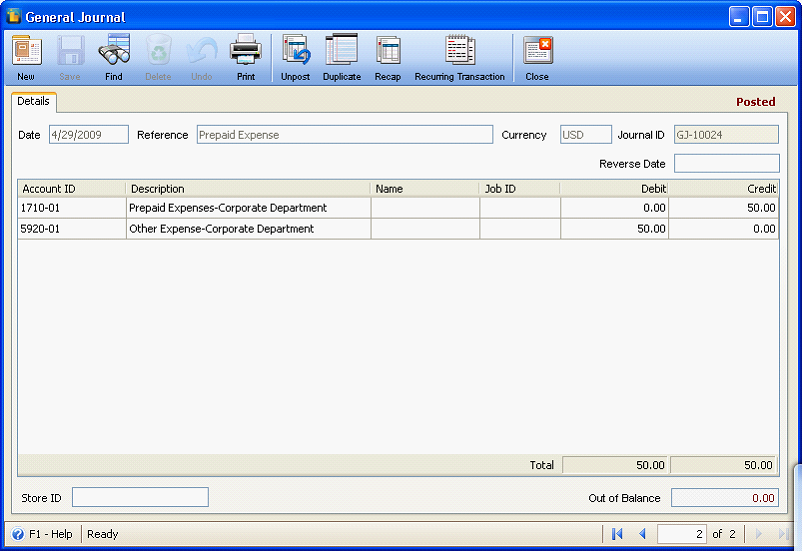The height and width of the screenshot is (552, 803).
Task: Click the Journal ID field GJ-10024
Action: click(726, 135)
